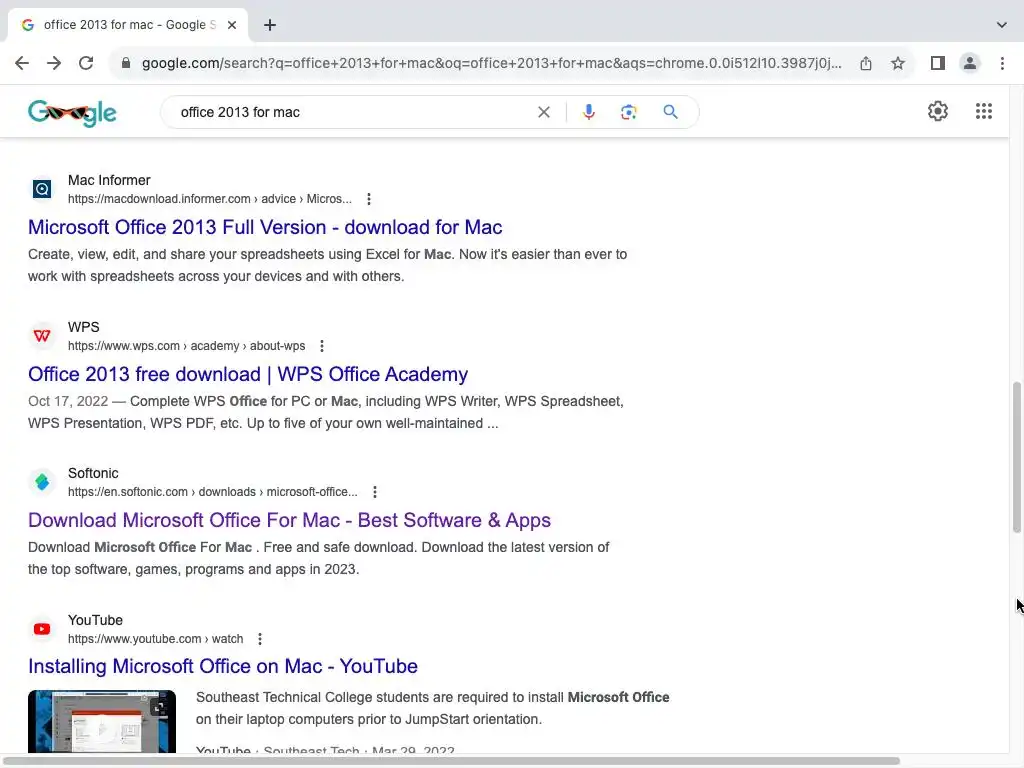The image size is (1024, 768).
Task: View site information lock icon
Action: 126,63
